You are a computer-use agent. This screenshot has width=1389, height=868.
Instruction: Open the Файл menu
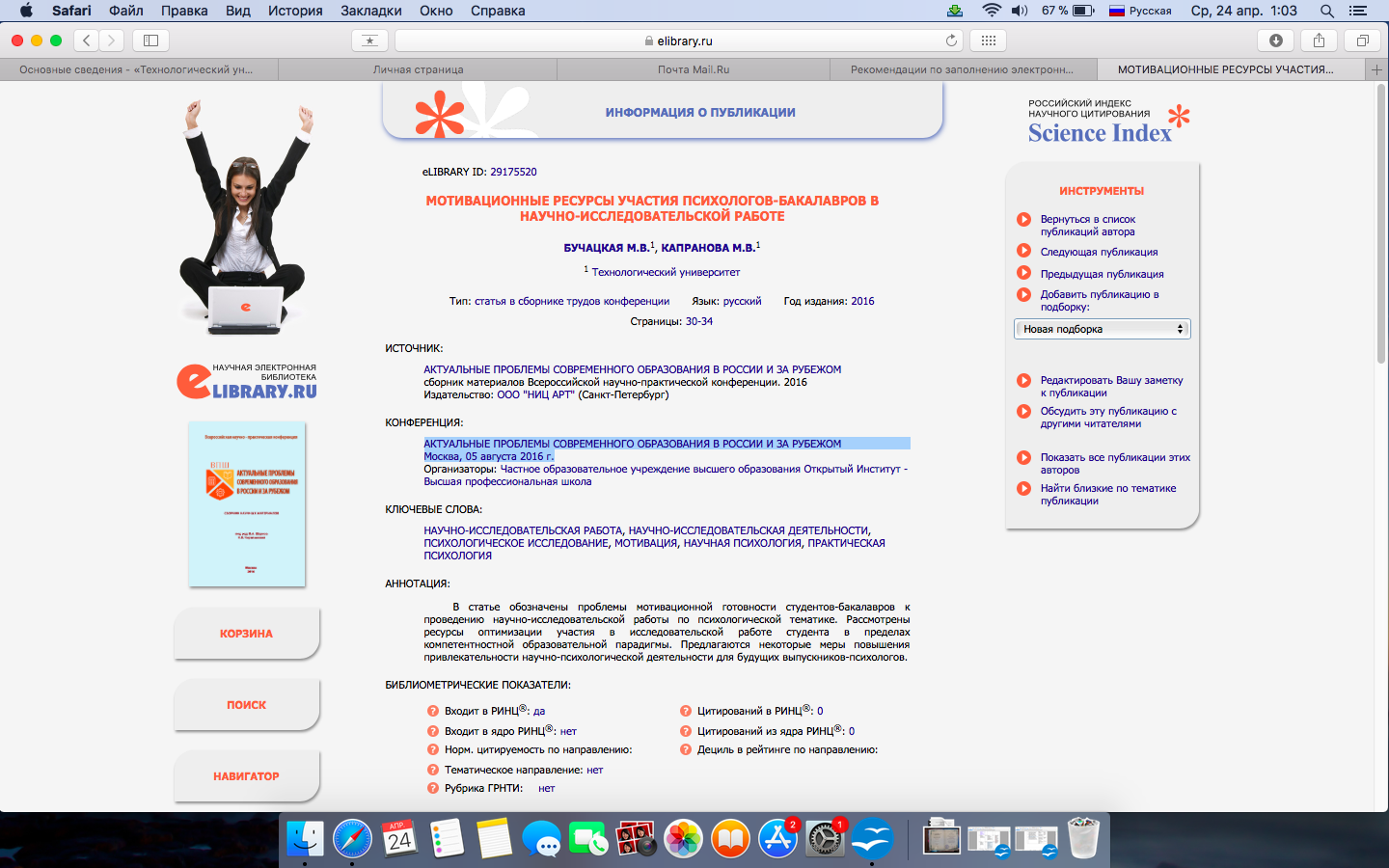point(126,11)
